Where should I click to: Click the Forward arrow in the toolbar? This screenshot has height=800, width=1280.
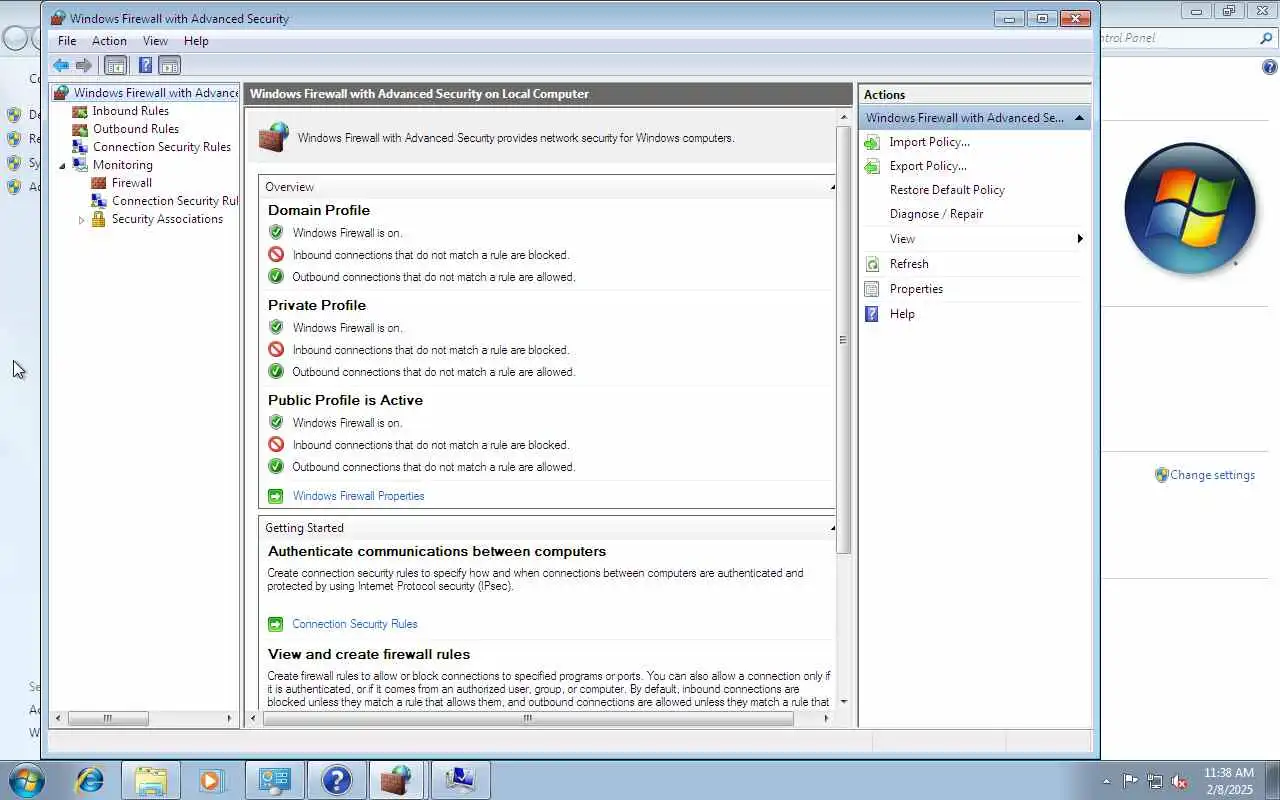pyautogui.click(x=84, y=66)
